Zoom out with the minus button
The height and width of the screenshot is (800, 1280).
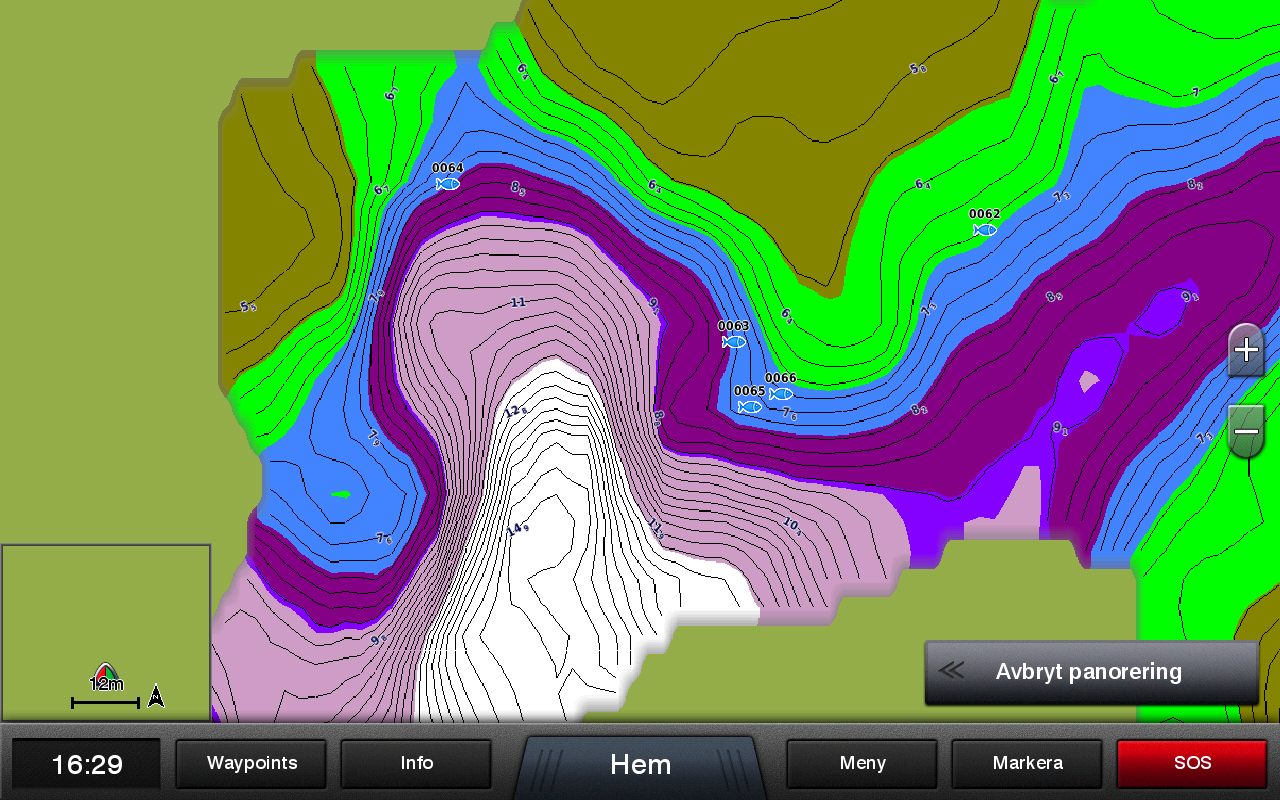pos(1246,432)
